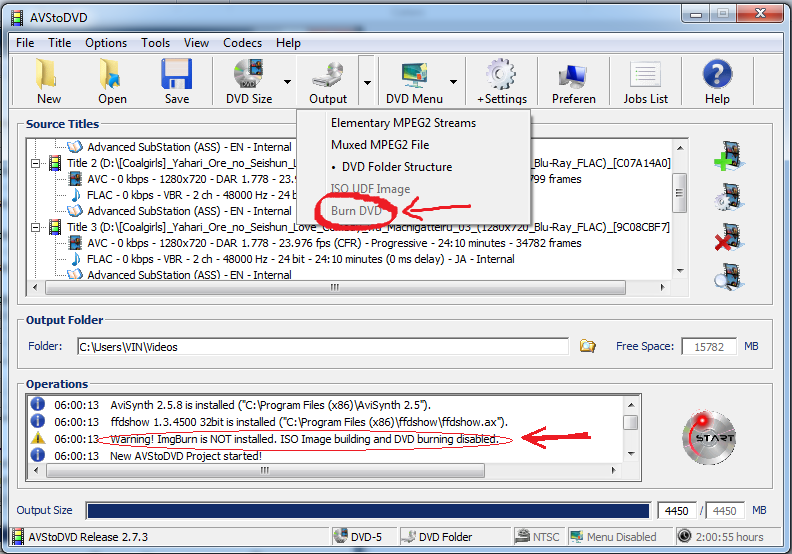The height and width of the screenshot is (554, 792).
Task: Open the +Settings gear icon
Action: [502, 74]
